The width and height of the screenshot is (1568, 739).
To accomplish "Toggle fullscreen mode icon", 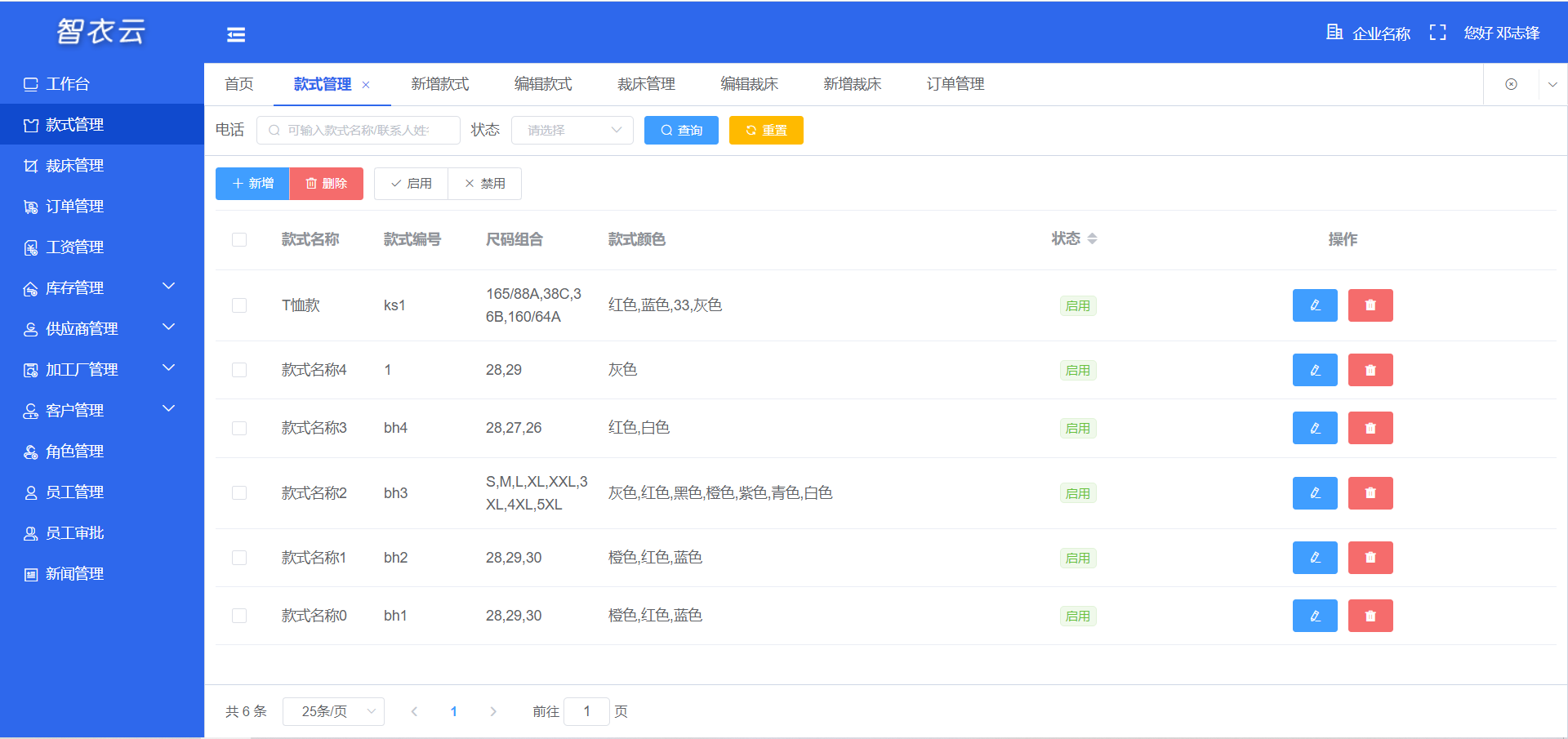I will pos(1438,32).
